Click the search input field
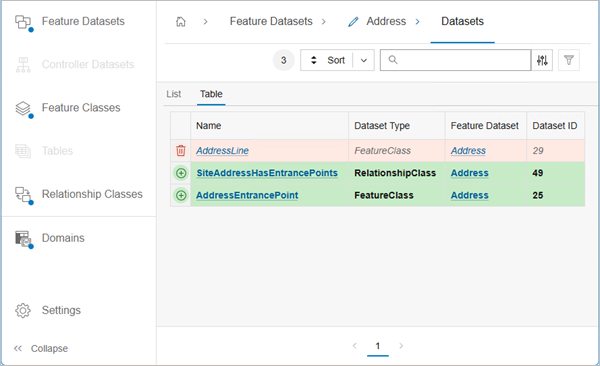This screenshot has height=366, width=600. 455,60
